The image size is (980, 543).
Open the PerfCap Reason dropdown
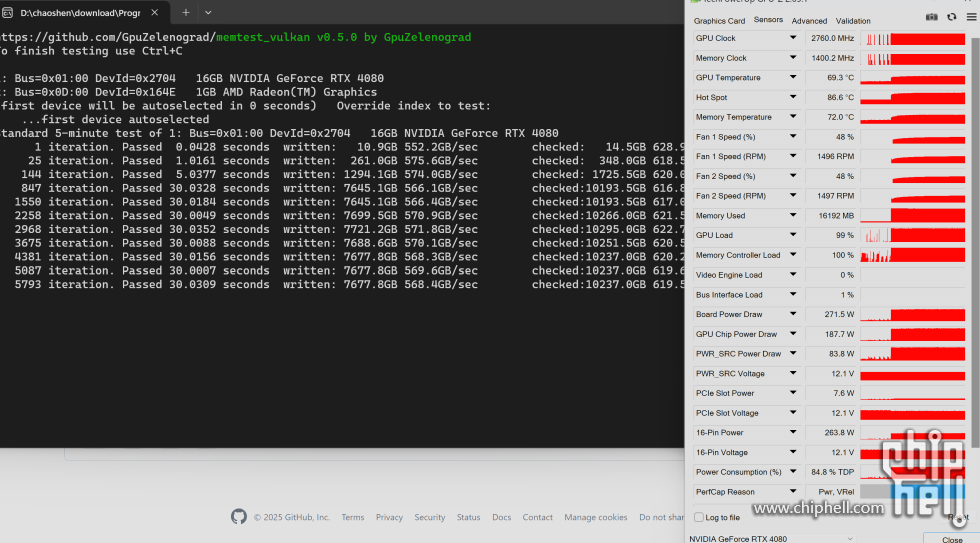[x=792, y=492]
